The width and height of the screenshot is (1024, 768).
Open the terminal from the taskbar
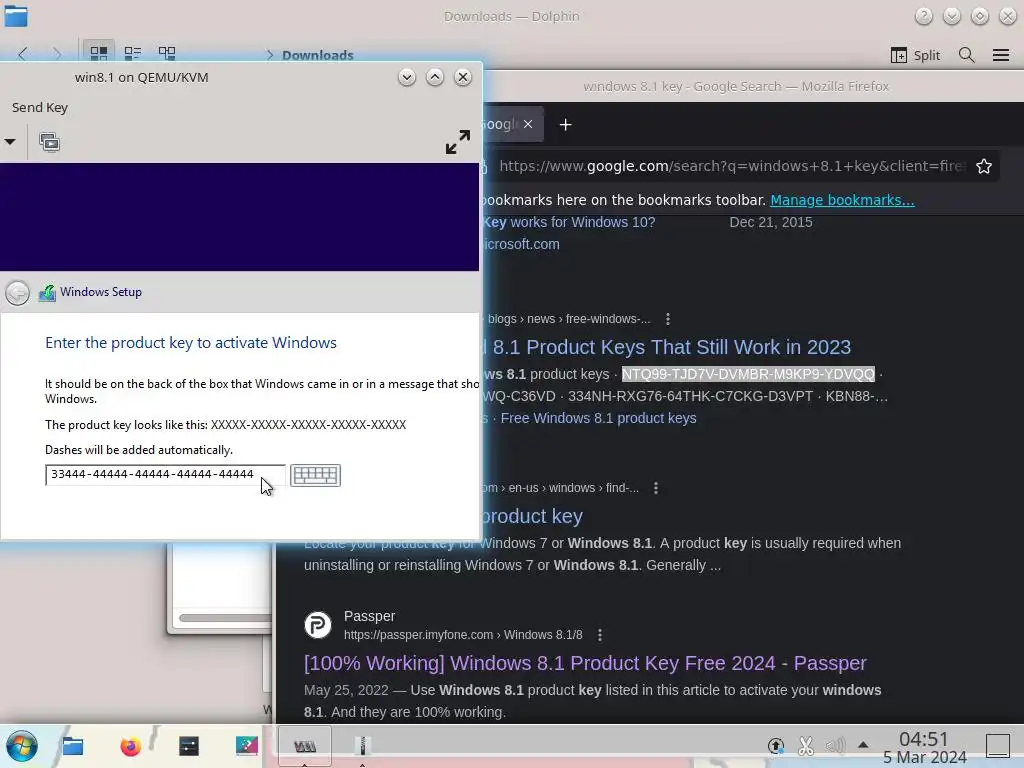click(189, 746)
